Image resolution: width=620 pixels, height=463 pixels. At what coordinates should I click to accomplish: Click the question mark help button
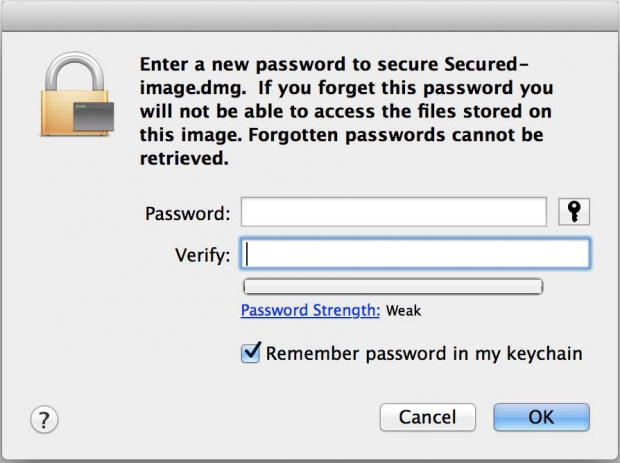point(44,419)
